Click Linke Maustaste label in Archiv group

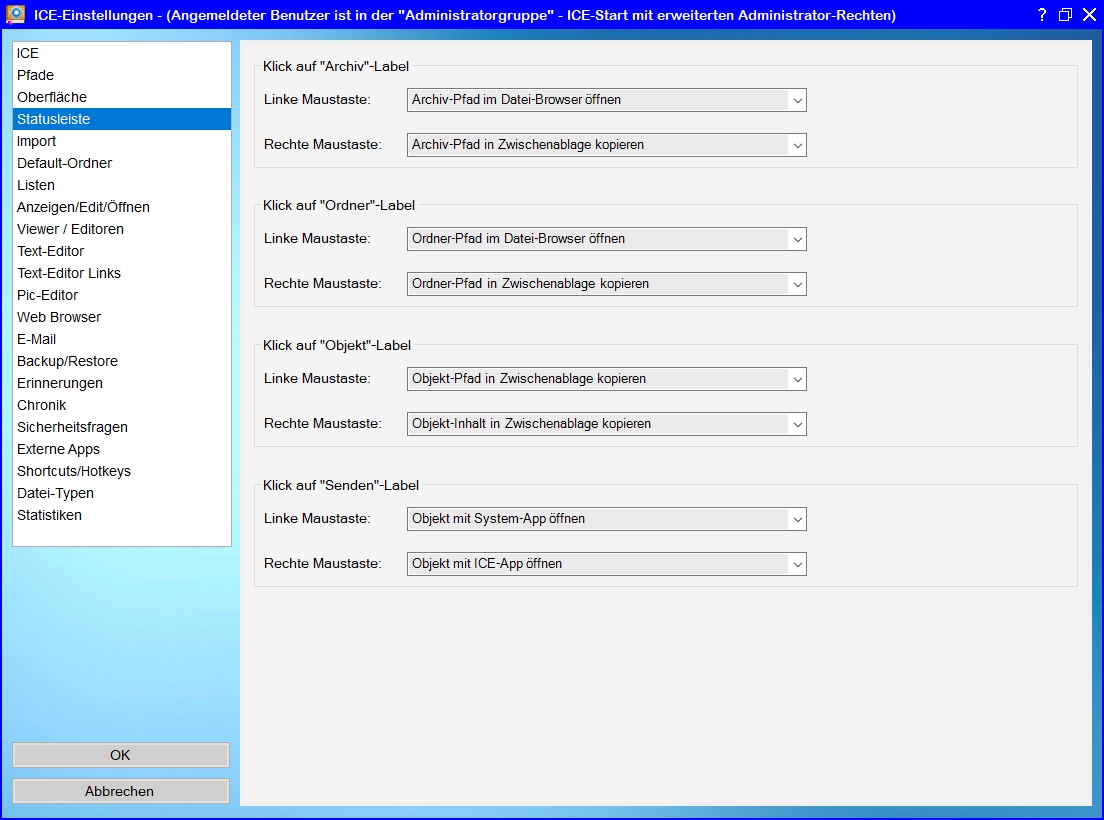pos(318,100)
